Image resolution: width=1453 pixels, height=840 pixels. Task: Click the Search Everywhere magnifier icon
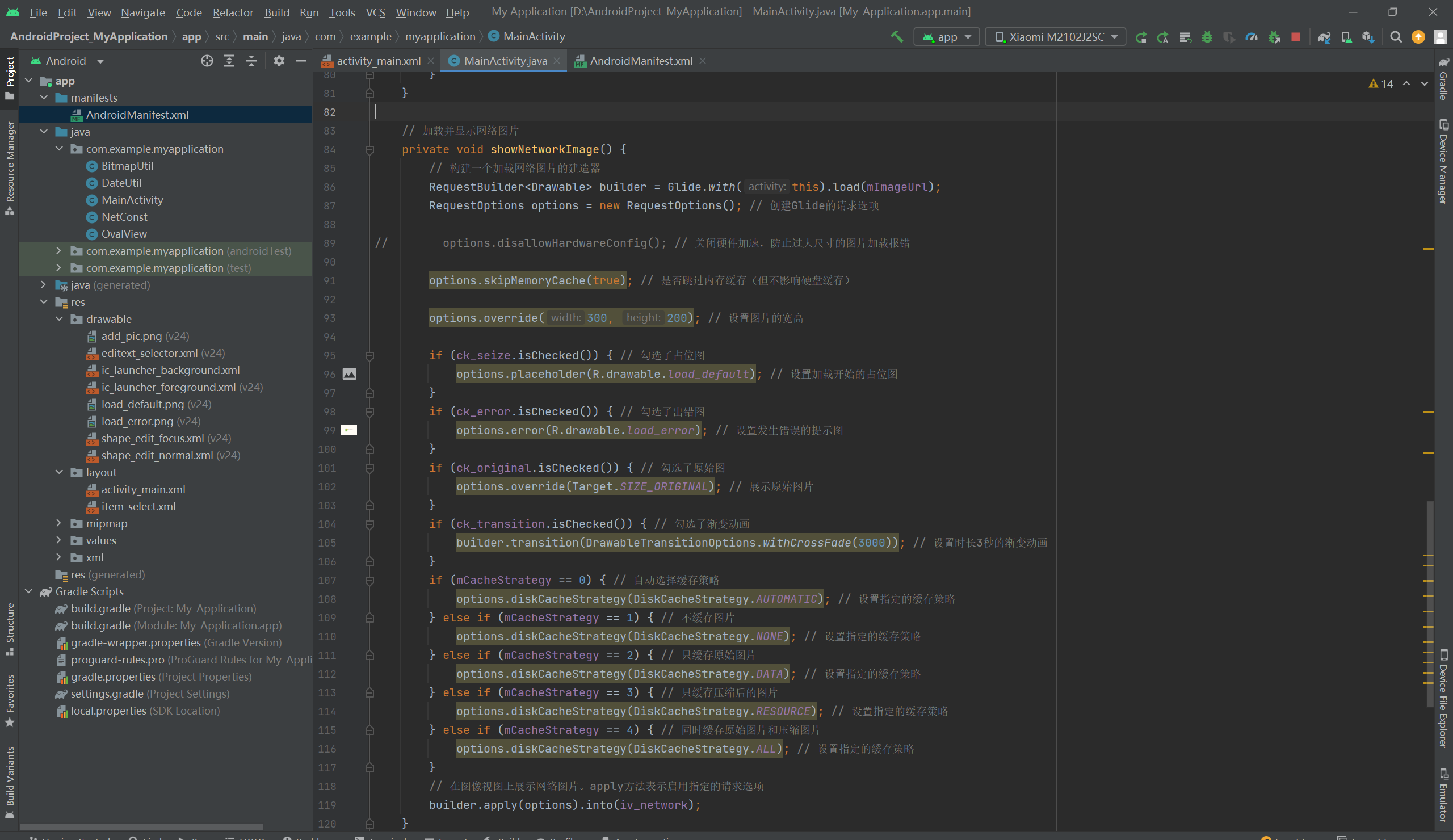pyautogui.click(x=1396, y=37)
